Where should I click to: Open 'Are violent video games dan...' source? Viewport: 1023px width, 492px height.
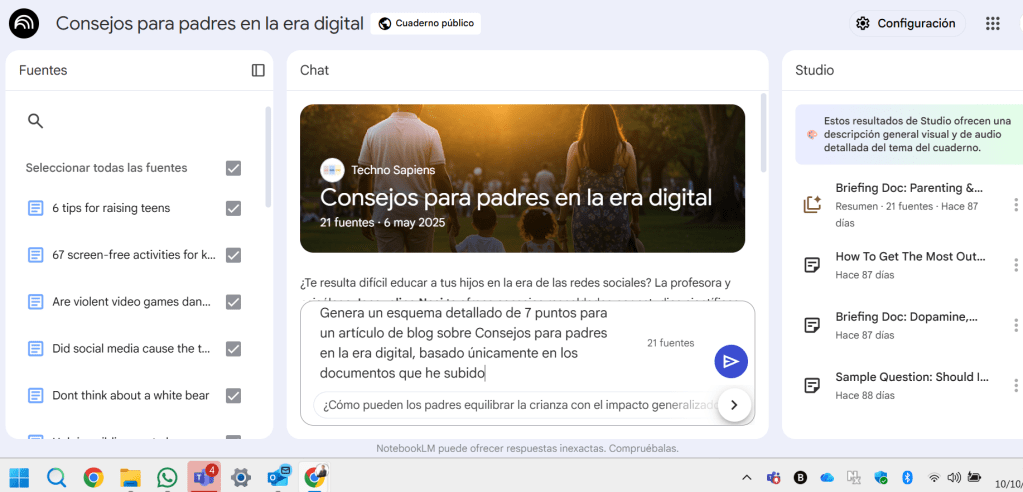[133, 302]
